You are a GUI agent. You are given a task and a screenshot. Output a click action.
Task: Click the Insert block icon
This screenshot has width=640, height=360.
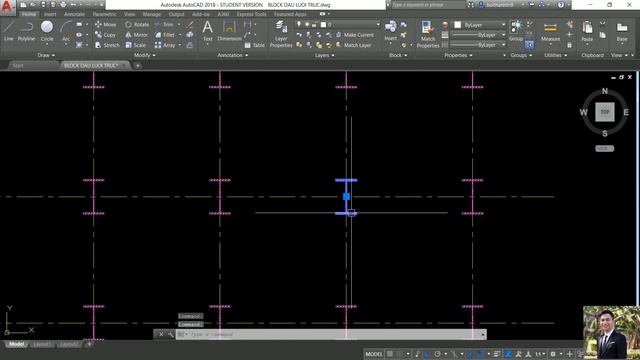pyautogui.click(x=391, y=31)
